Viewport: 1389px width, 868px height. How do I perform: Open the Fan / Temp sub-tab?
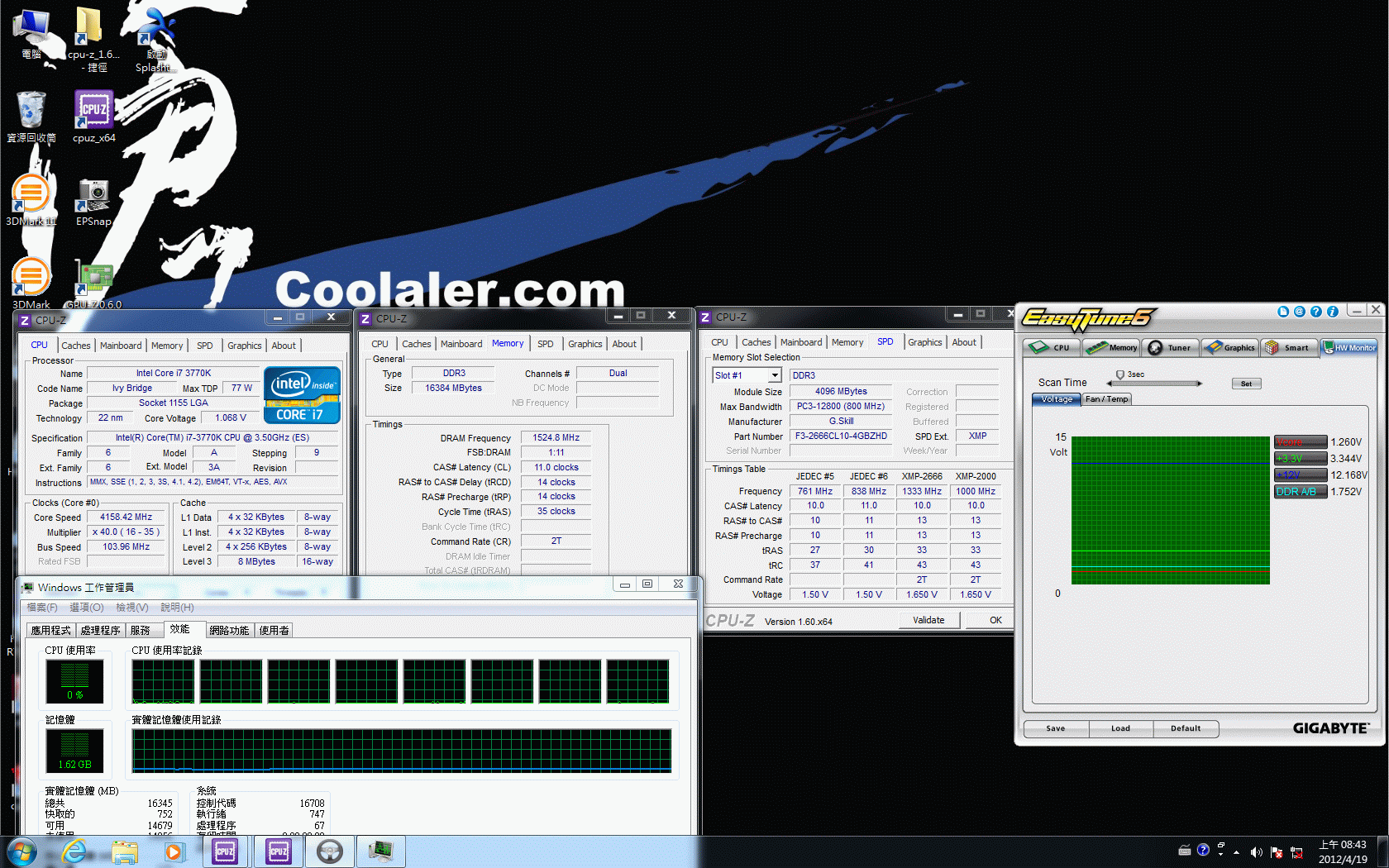(1106, 399)
